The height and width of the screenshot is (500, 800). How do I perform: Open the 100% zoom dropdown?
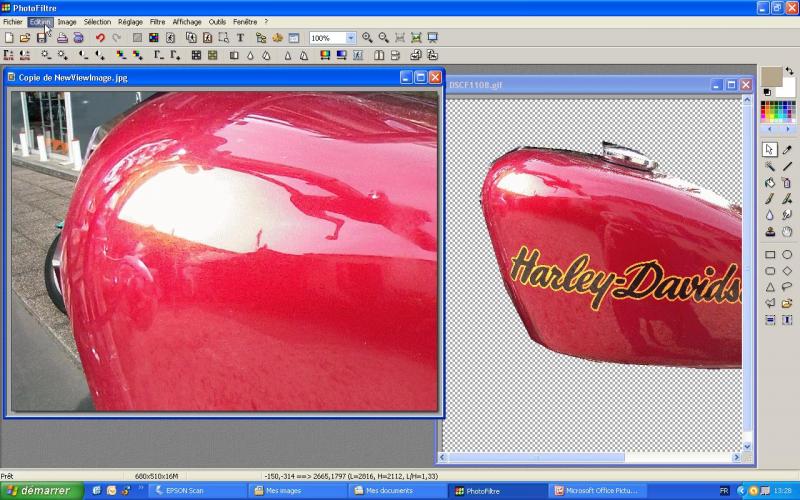point(351,38)
